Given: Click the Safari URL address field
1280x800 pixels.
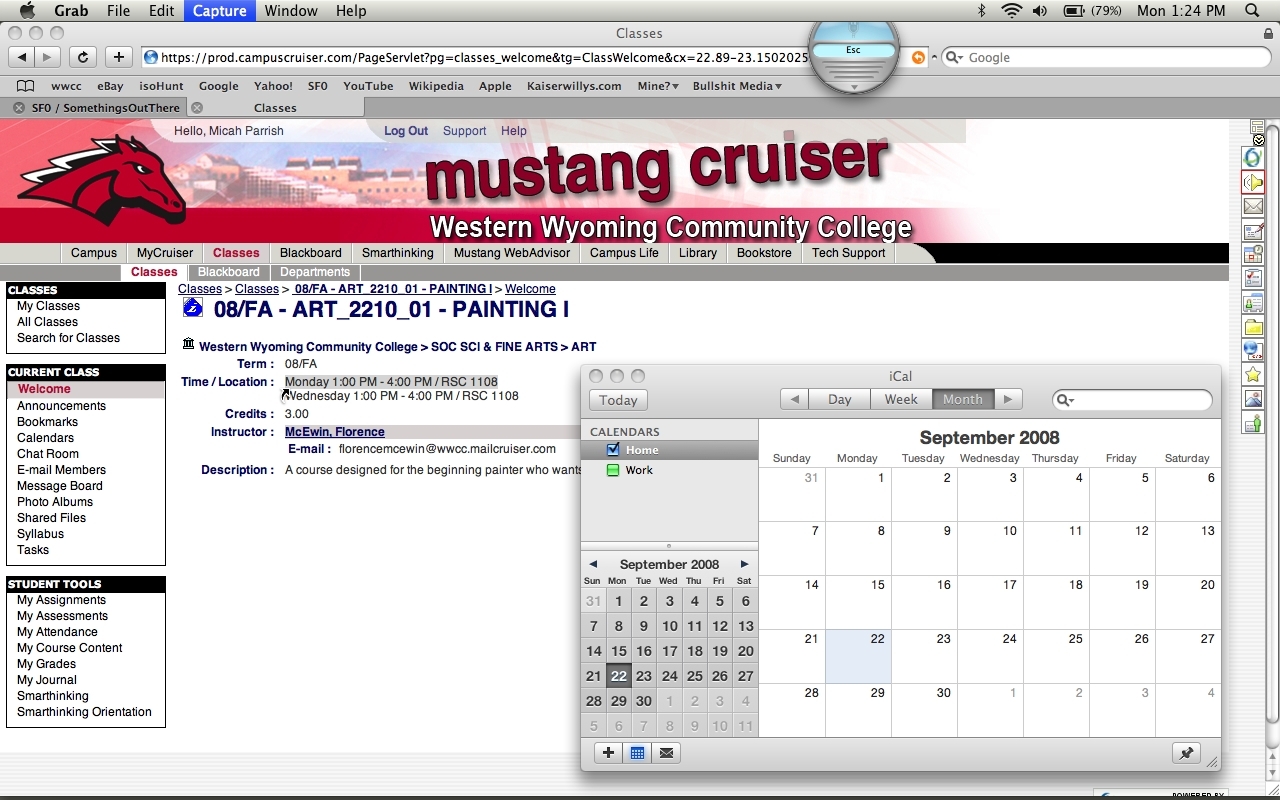Looking at the screenshot, I should click(x=480, y=58).
